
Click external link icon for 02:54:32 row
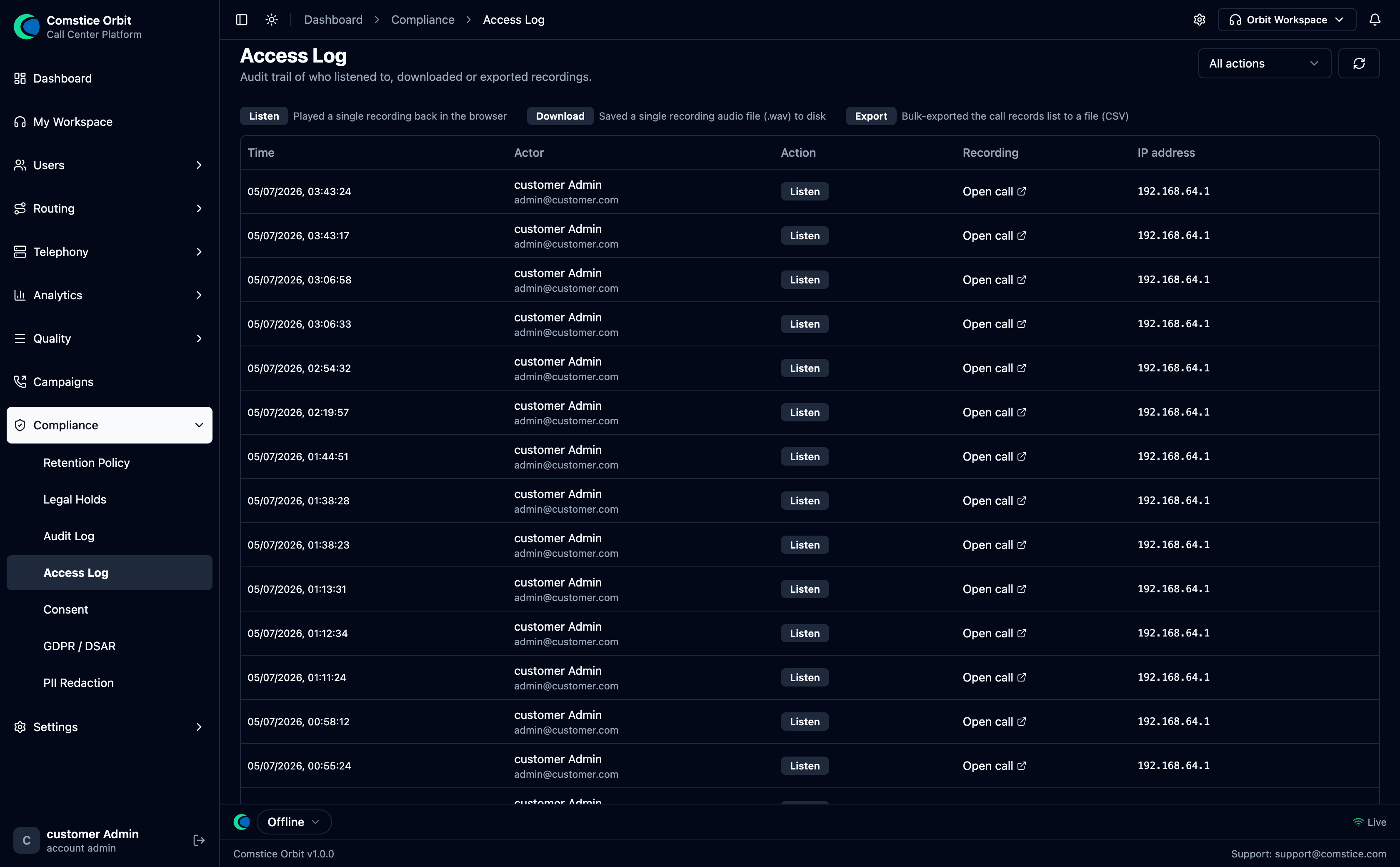[x=1021, y=368]
